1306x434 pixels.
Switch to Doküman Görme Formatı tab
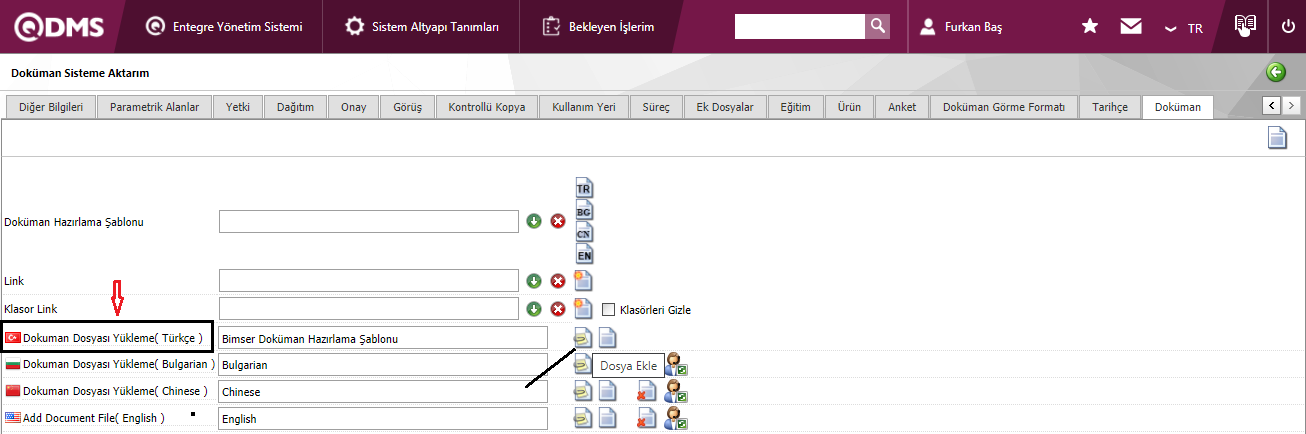click(x=1004, y=107)
